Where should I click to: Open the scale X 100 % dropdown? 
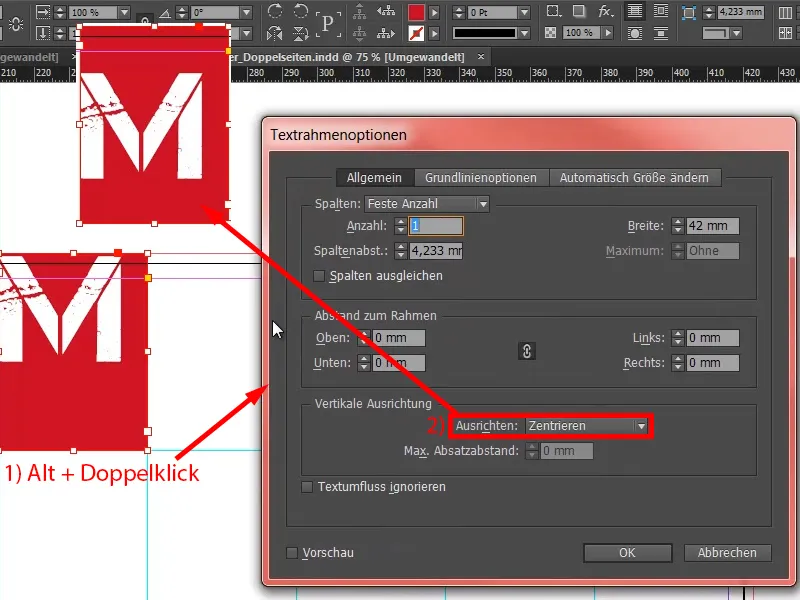124,12
